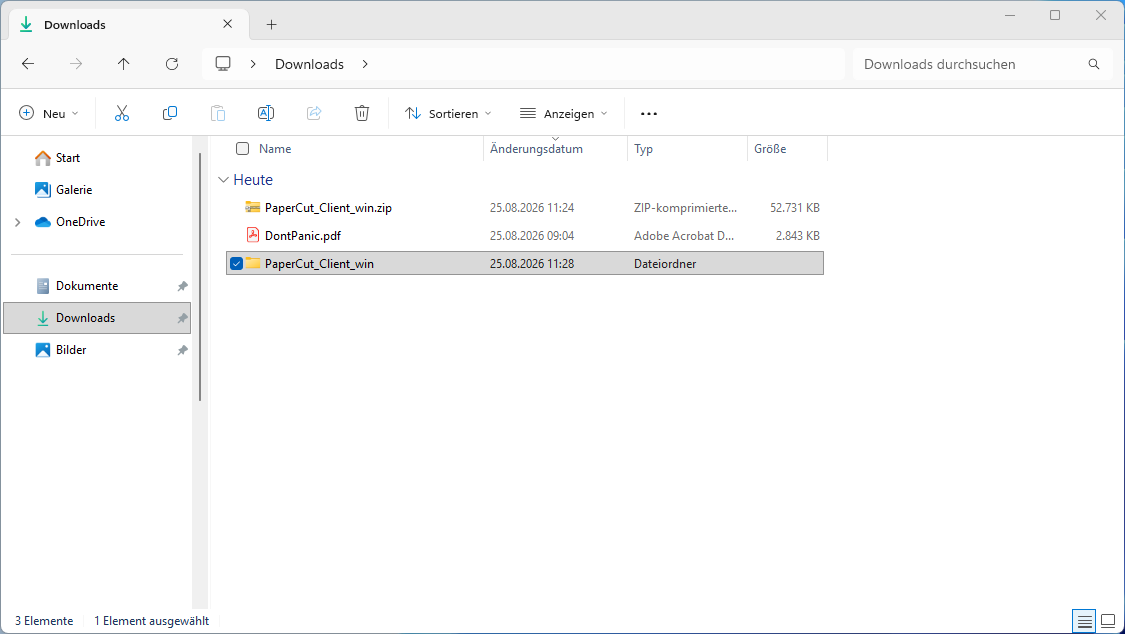
Task: Sort by the Name column header
Action: [275, 148]
